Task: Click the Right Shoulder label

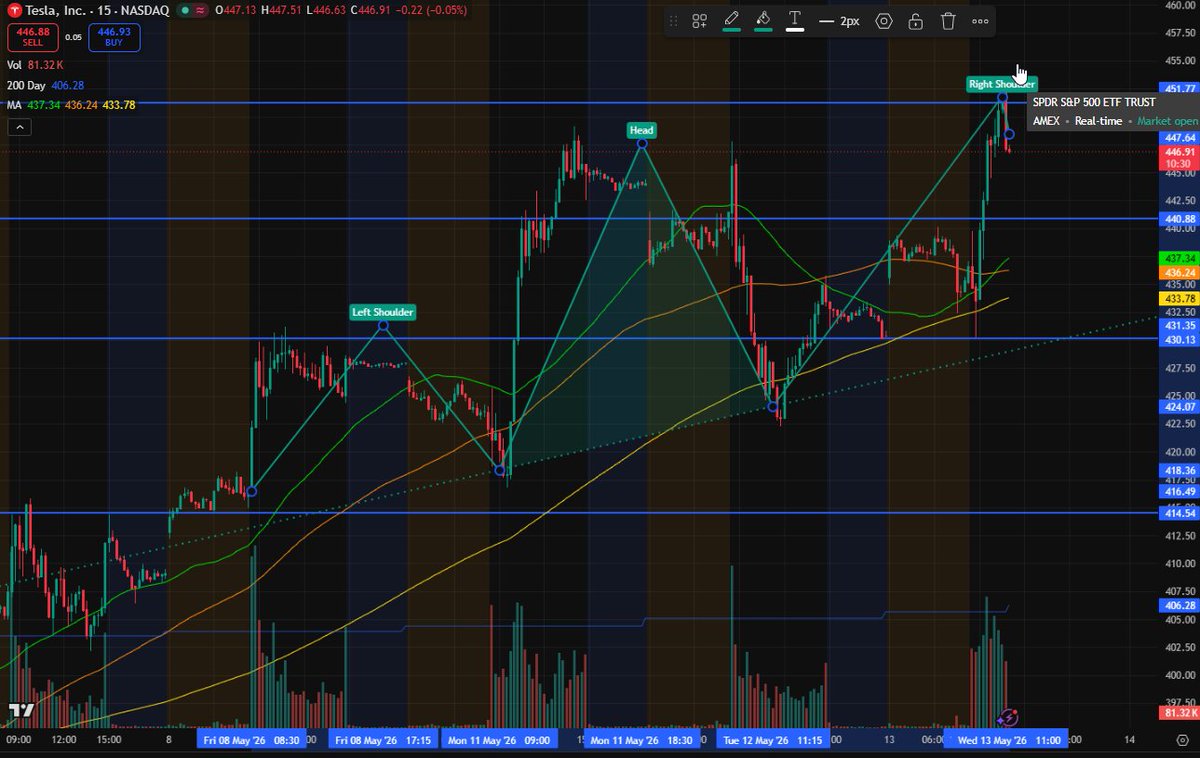Action: [x=1001, y=84]
